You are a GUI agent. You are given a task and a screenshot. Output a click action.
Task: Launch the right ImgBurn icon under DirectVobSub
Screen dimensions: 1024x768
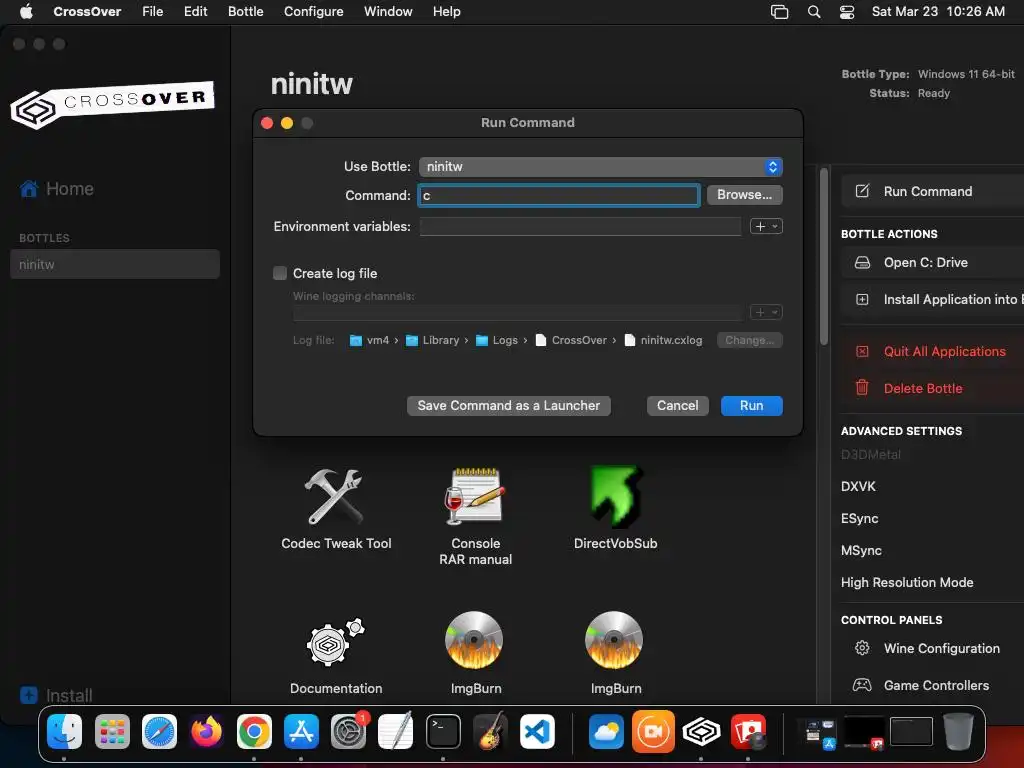coord(615,640)
